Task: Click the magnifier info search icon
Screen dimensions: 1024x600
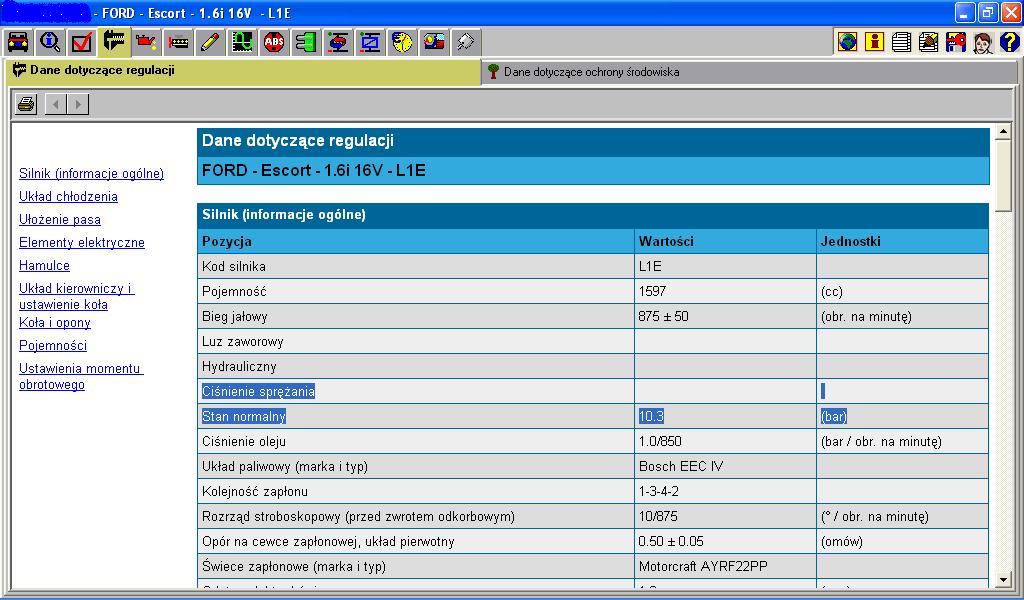Action: (50, 42)
